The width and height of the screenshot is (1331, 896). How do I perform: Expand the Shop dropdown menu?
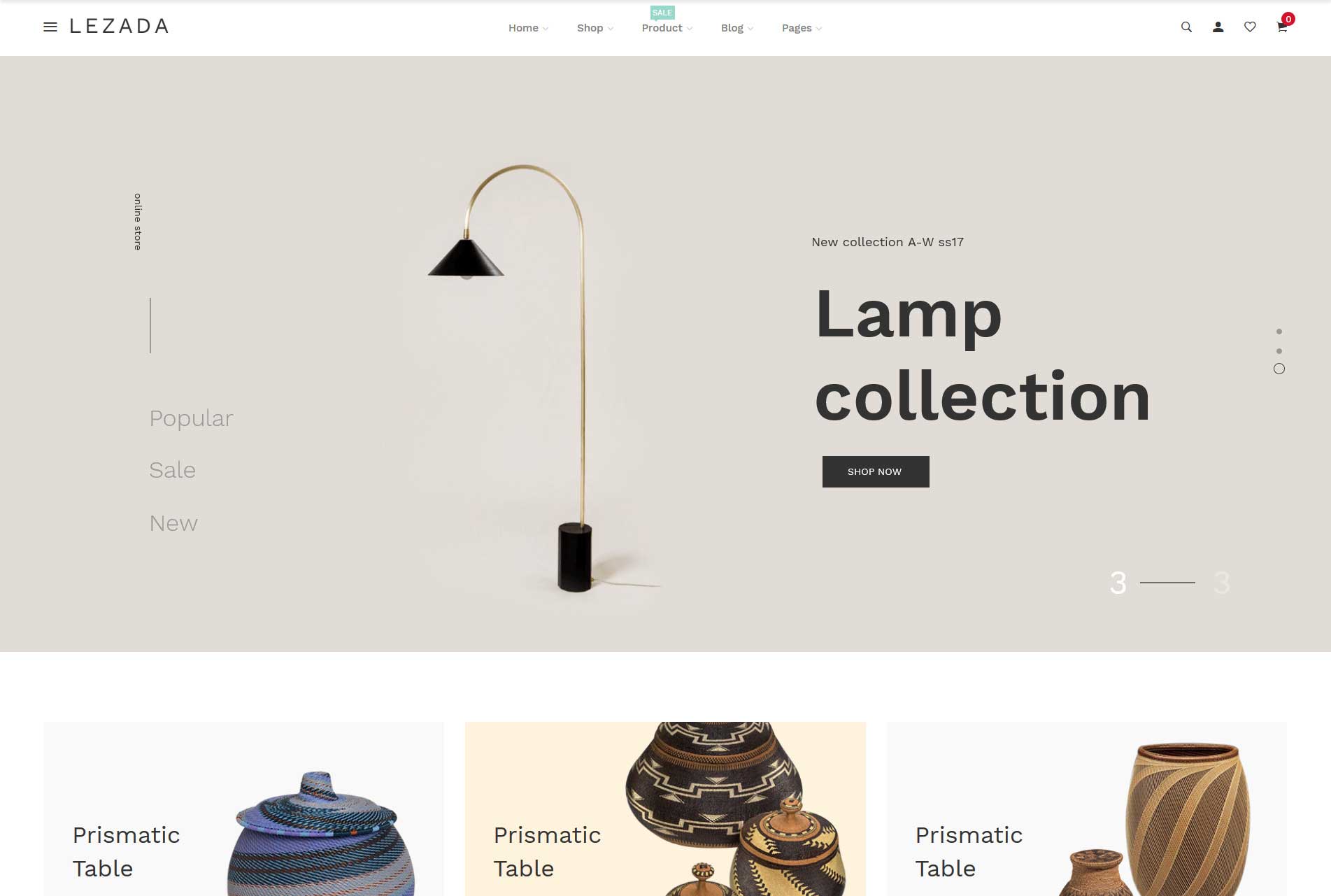click(595, 28)
